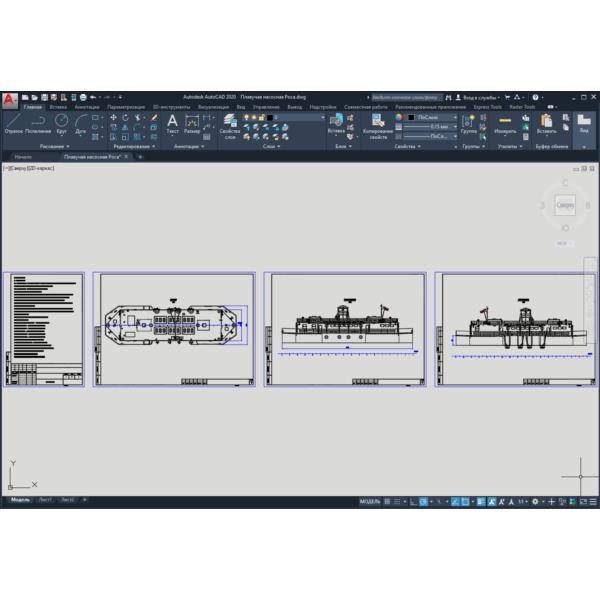Toggle ortho mode in status bar
Screen dimensions: 600x600
pos(413,502)
